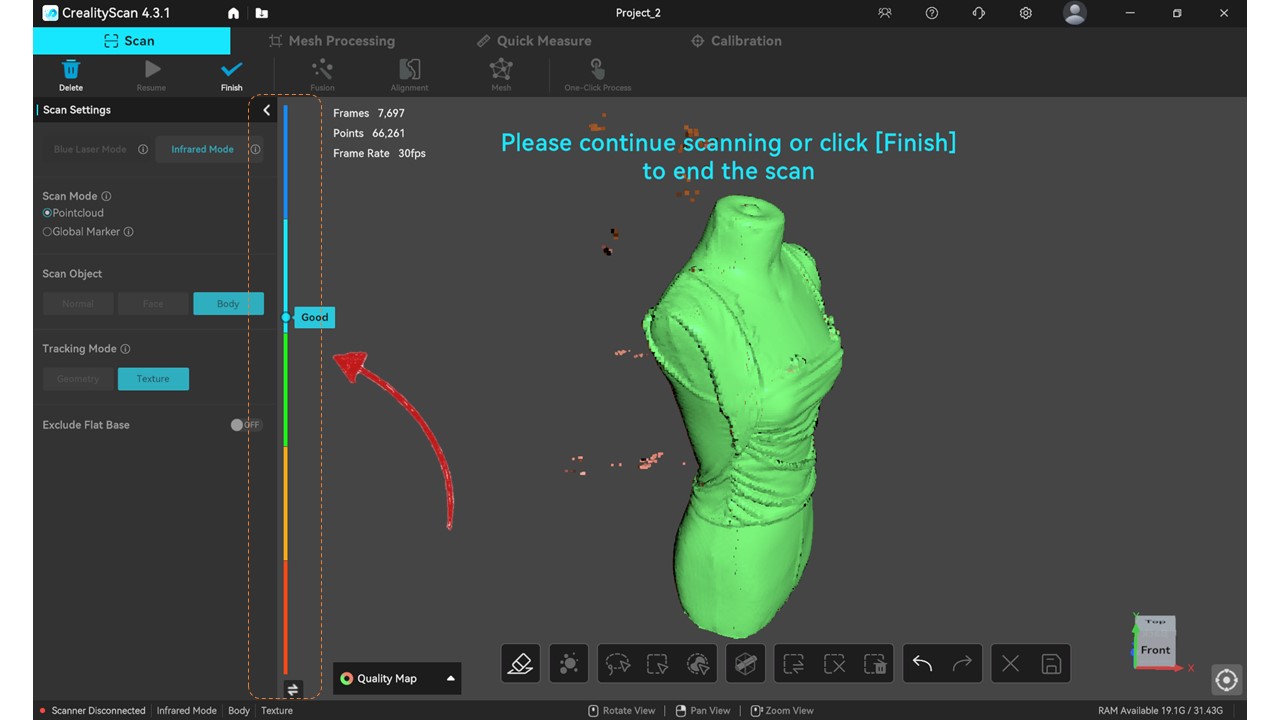Choose the rectangle selection tool
Screen dimensions: 1280x720
click(657, 663)
